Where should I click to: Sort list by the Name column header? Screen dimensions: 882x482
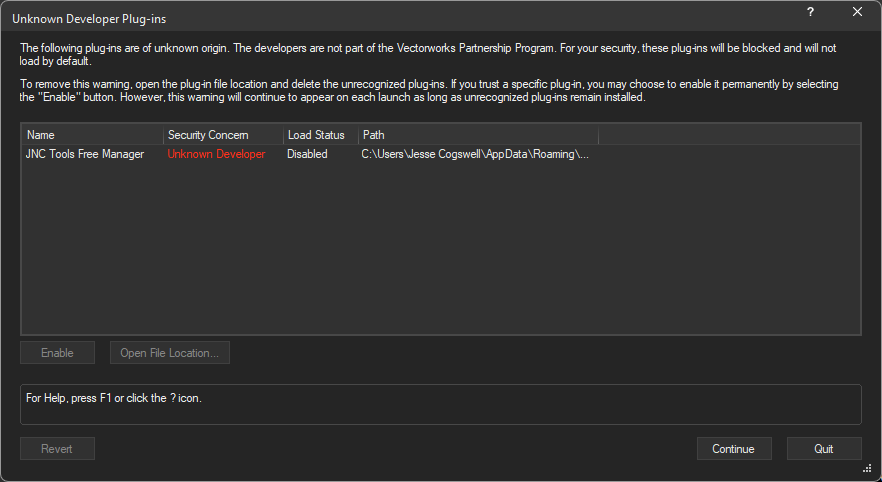[x=92, y=135]
